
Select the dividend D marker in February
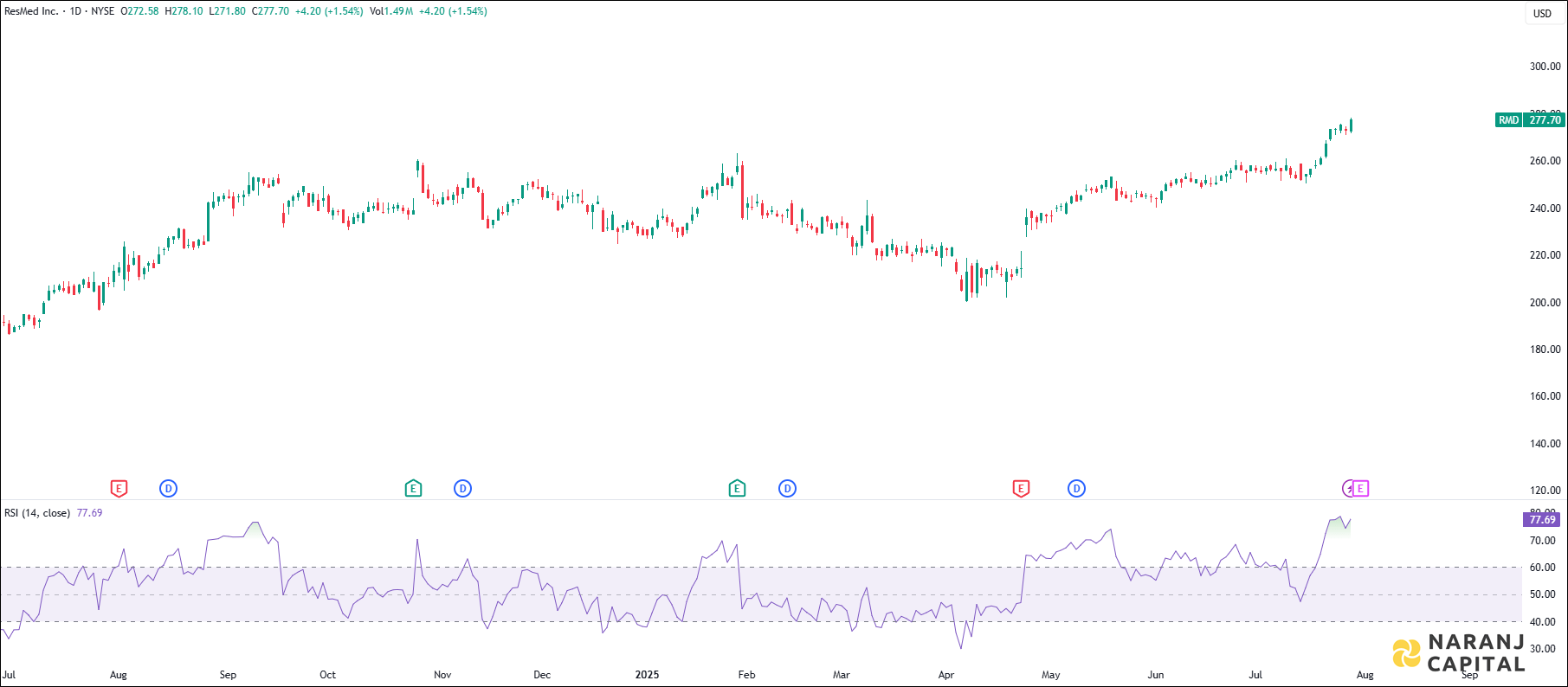(x=787, y=489)
